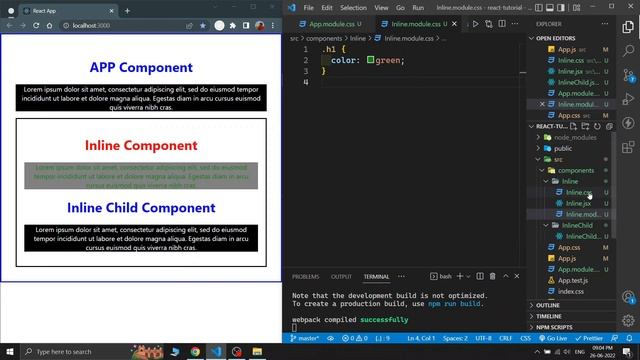Open the Accounts menu in activity bar

(628, 297)
